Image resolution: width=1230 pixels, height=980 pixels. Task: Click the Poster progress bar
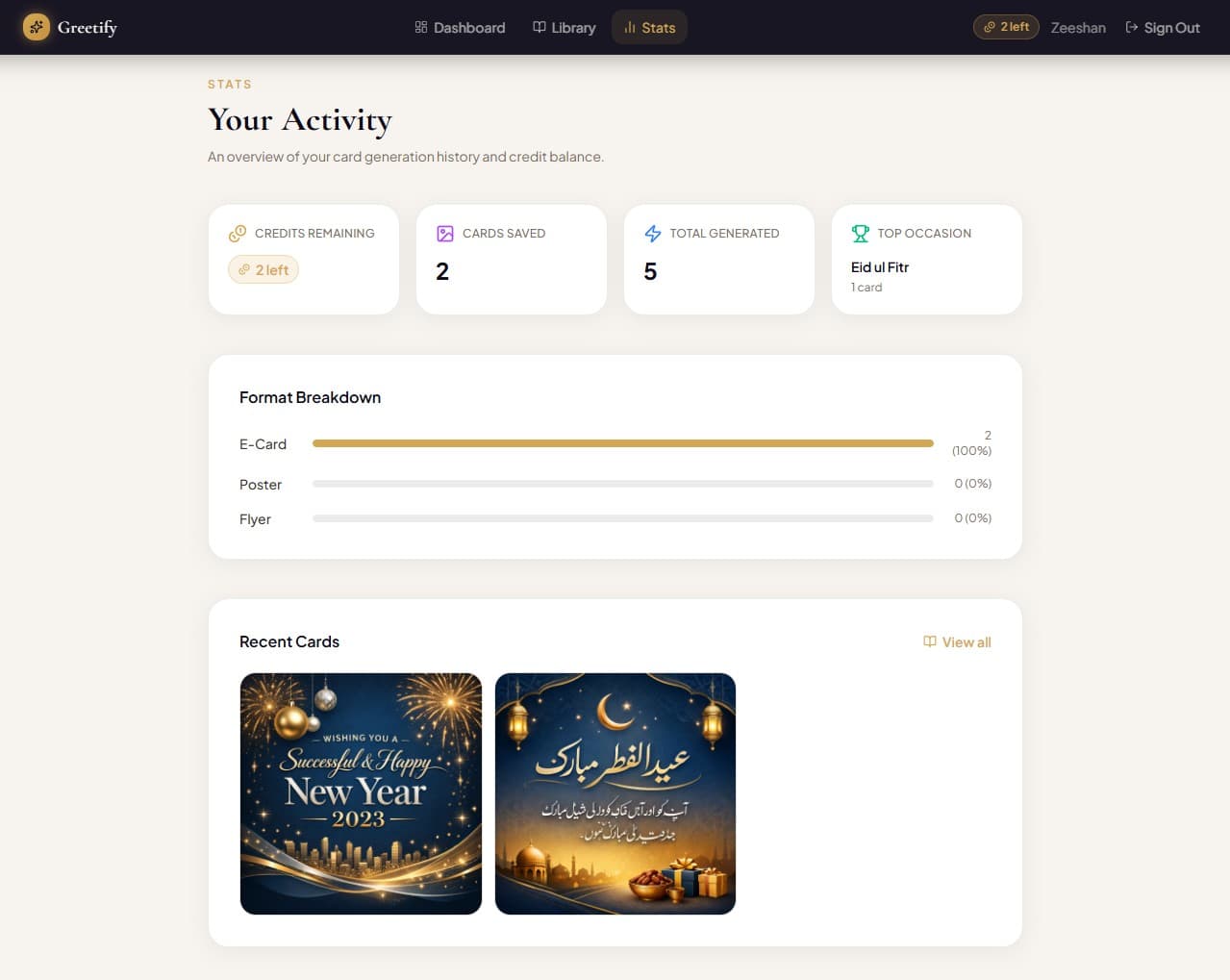tap(623, 484)
